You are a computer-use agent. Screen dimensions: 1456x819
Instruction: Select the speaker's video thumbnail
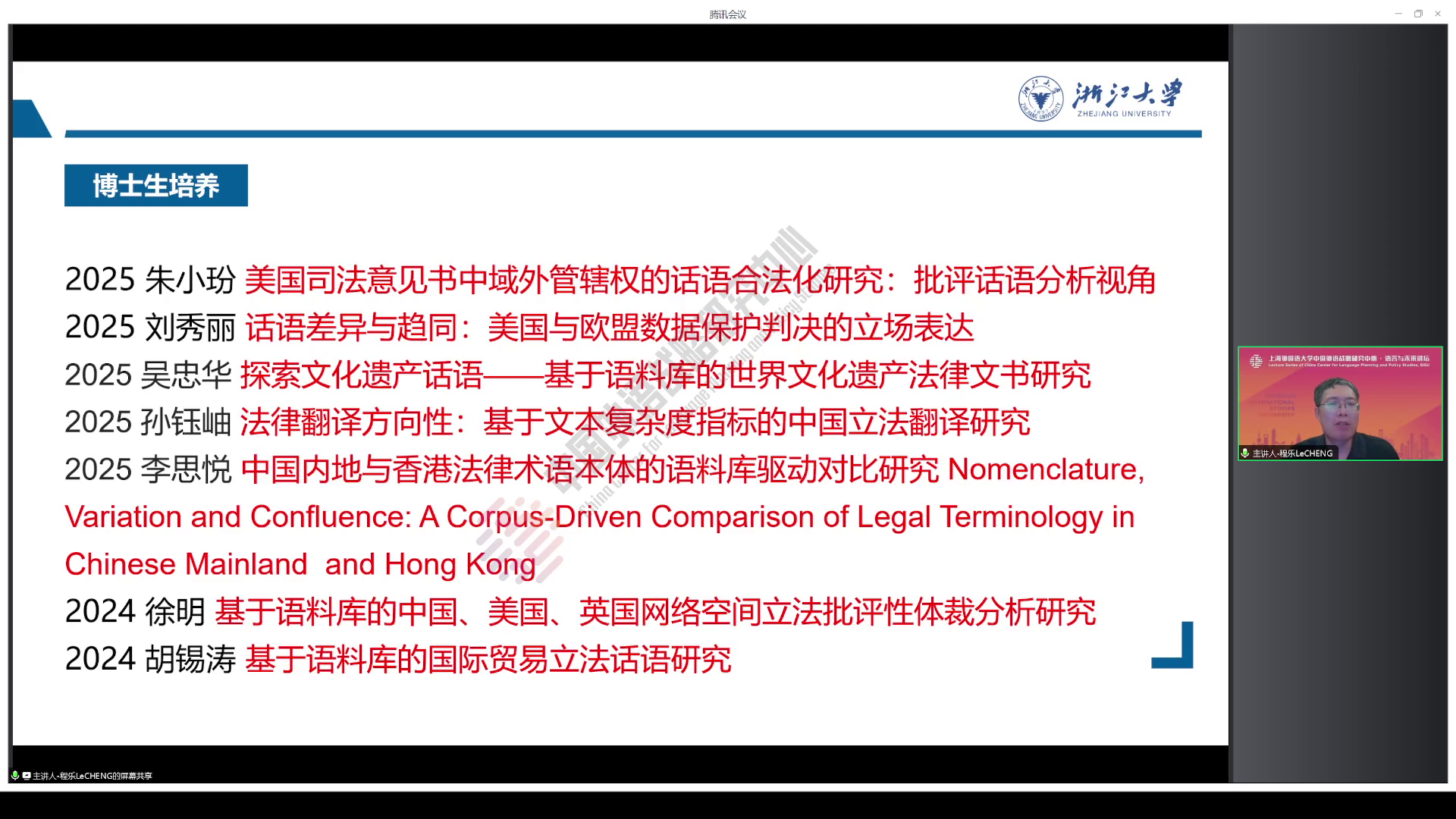point(1340,403)
